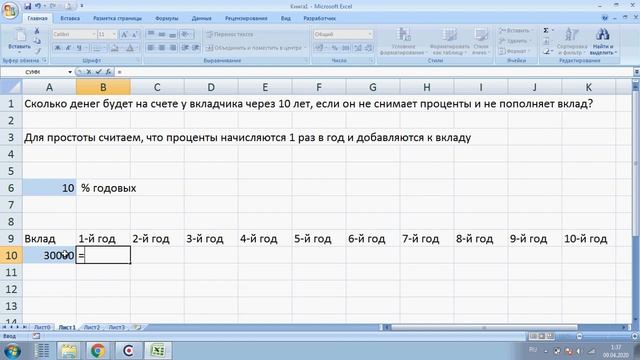The width and height of the screenshot is (640, 360).
Task: Select the whole sheet via corner button
Action: tap(11, 87)
